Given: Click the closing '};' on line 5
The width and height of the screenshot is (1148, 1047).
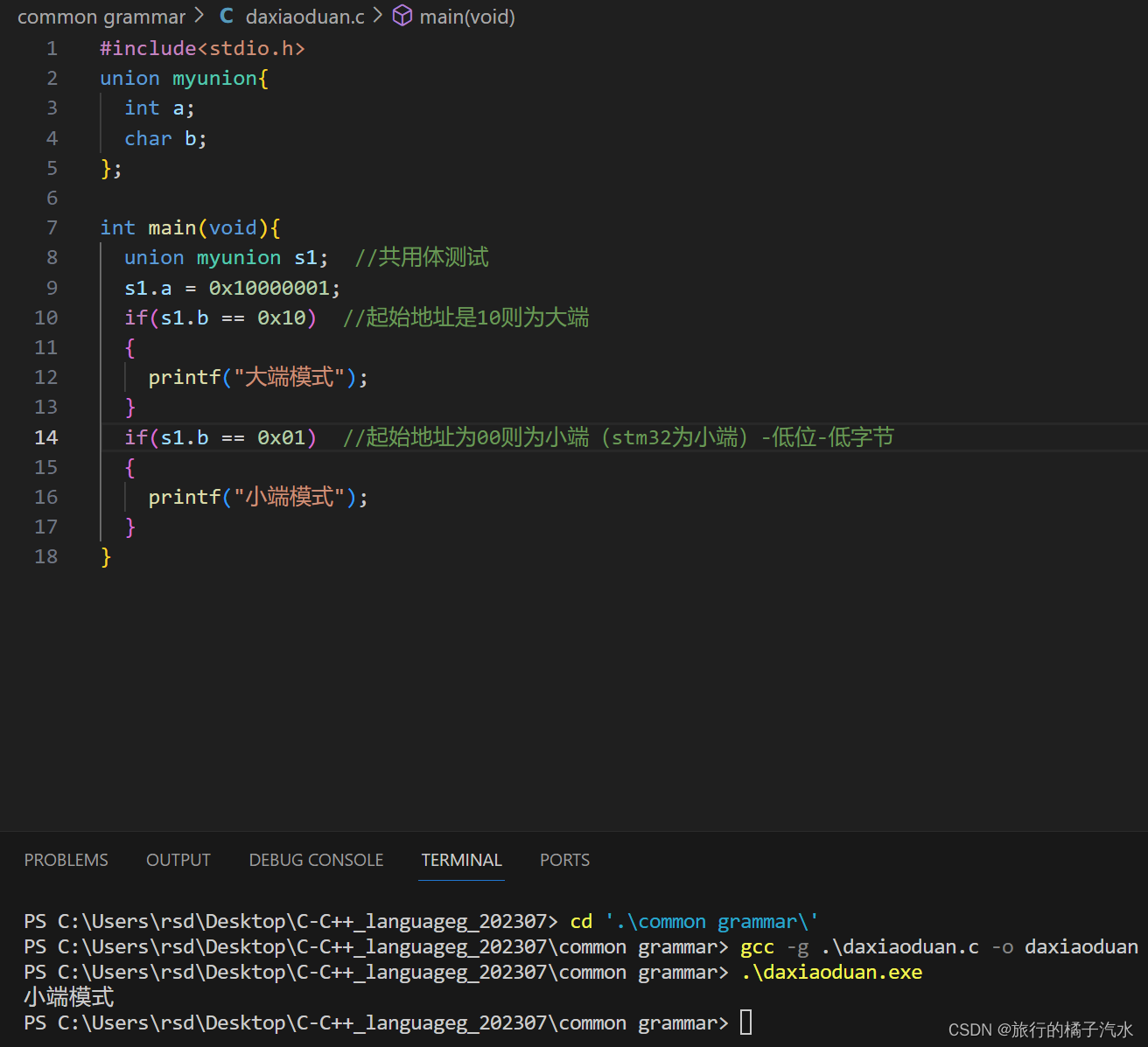Looking at the screenshot, I should click(111, 168).
